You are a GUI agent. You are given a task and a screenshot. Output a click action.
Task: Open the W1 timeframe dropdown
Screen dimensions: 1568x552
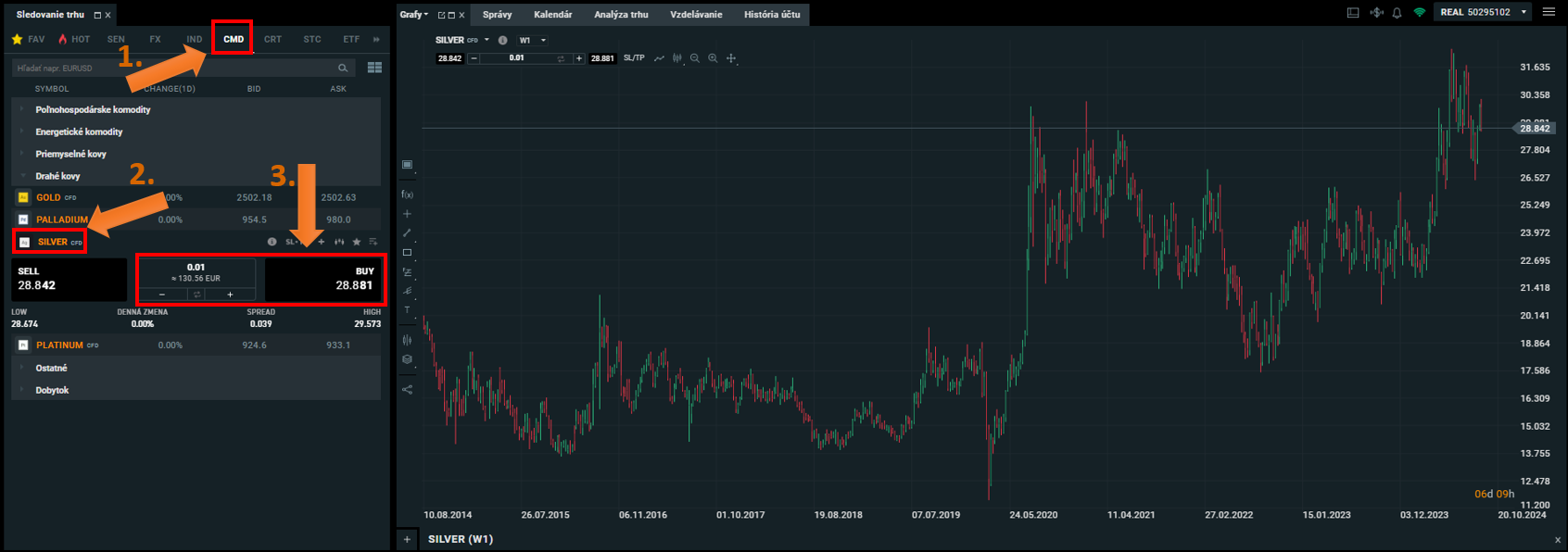point(533,40)
